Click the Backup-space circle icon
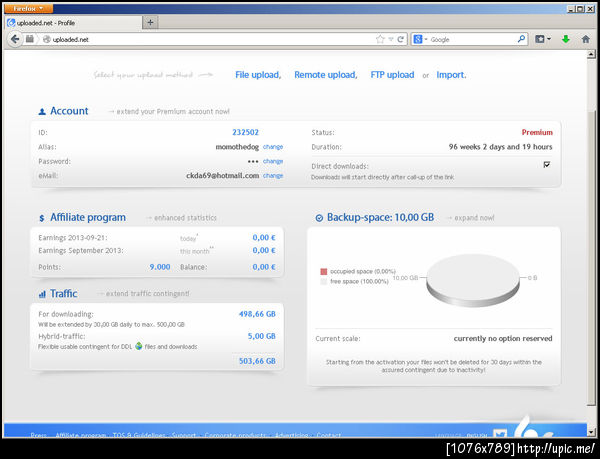The height and width of the screenshot is (459, 600). click(x=319, y=218)
